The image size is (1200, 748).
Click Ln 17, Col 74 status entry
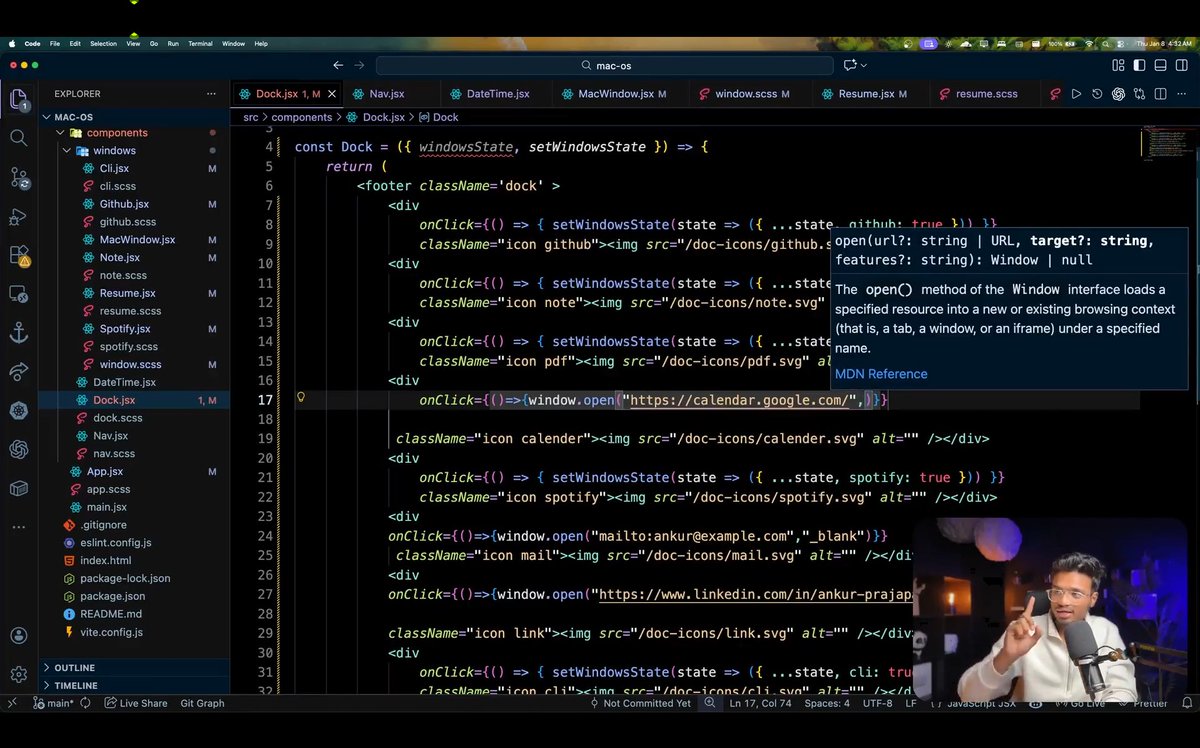pyautogui.click(x=760, y=703)
